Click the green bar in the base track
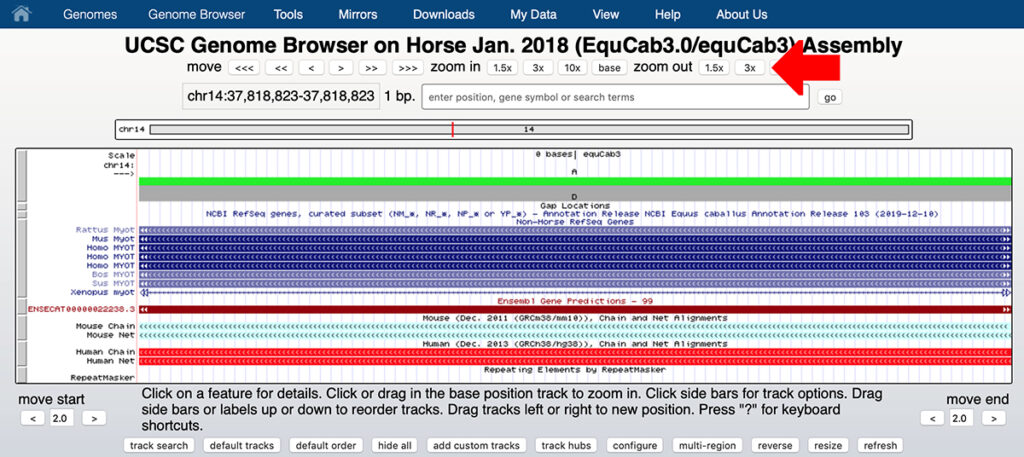Viewport: 1024px width, 457px height. (x=575, y=181)
